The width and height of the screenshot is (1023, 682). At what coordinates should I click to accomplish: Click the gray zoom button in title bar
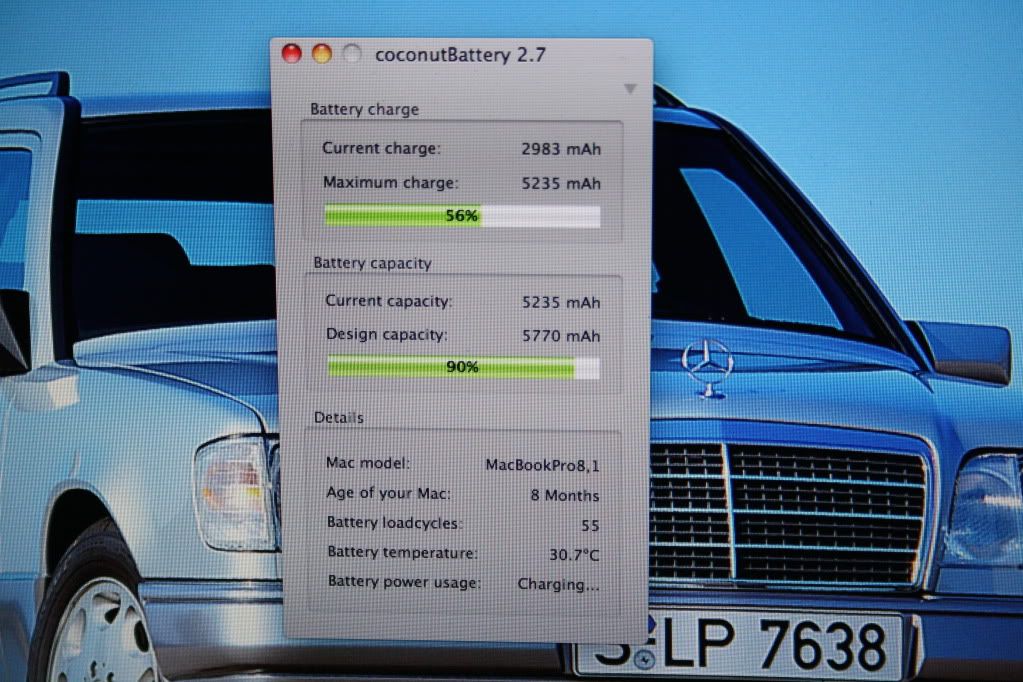[351, 54]
